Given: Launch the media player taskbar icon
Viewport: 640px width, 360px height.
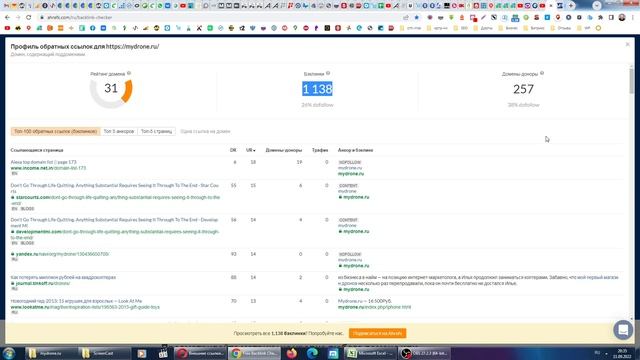Looking at the screenshot, I should [142, 353].
